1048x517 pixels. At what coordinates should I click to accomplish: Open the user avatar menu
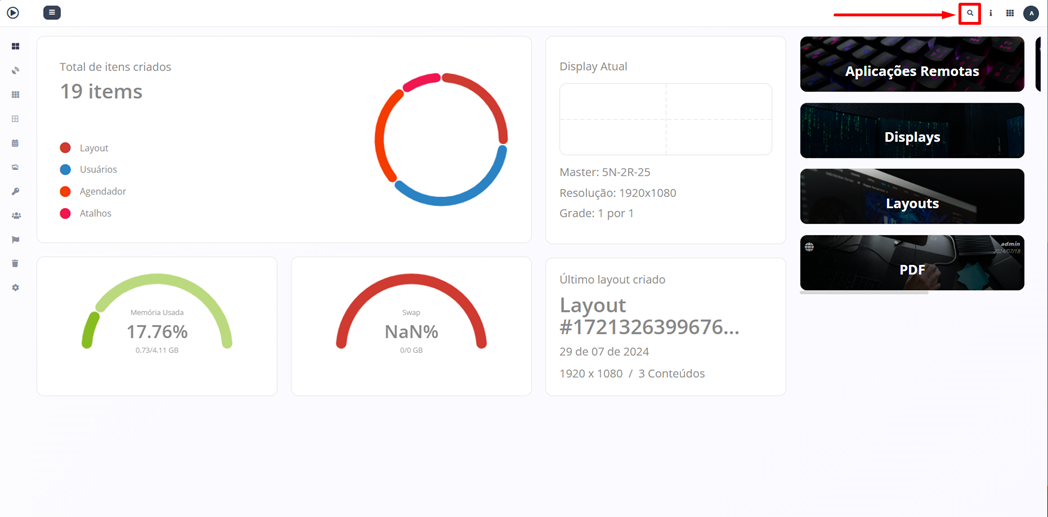(1031, 14)
